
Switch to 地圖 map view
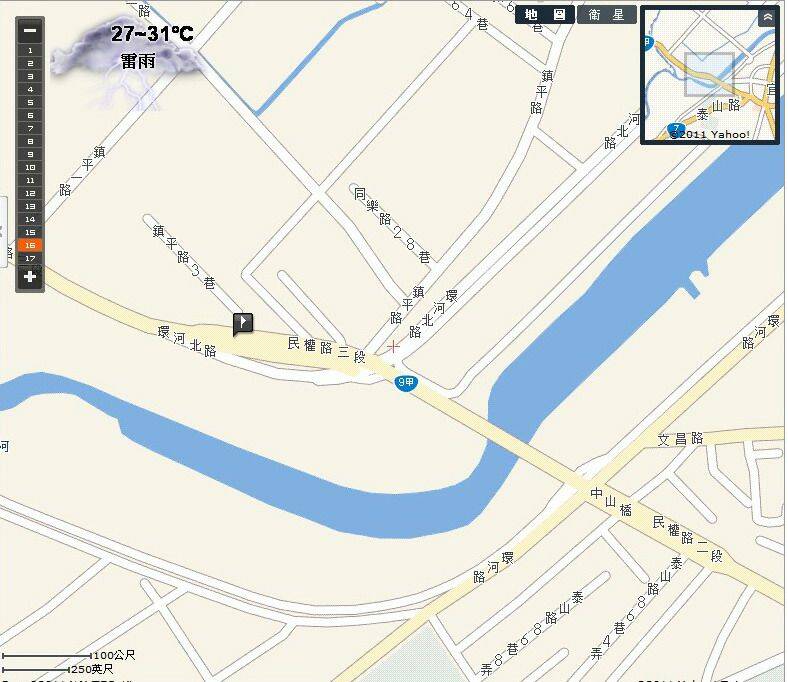(545, 15)
